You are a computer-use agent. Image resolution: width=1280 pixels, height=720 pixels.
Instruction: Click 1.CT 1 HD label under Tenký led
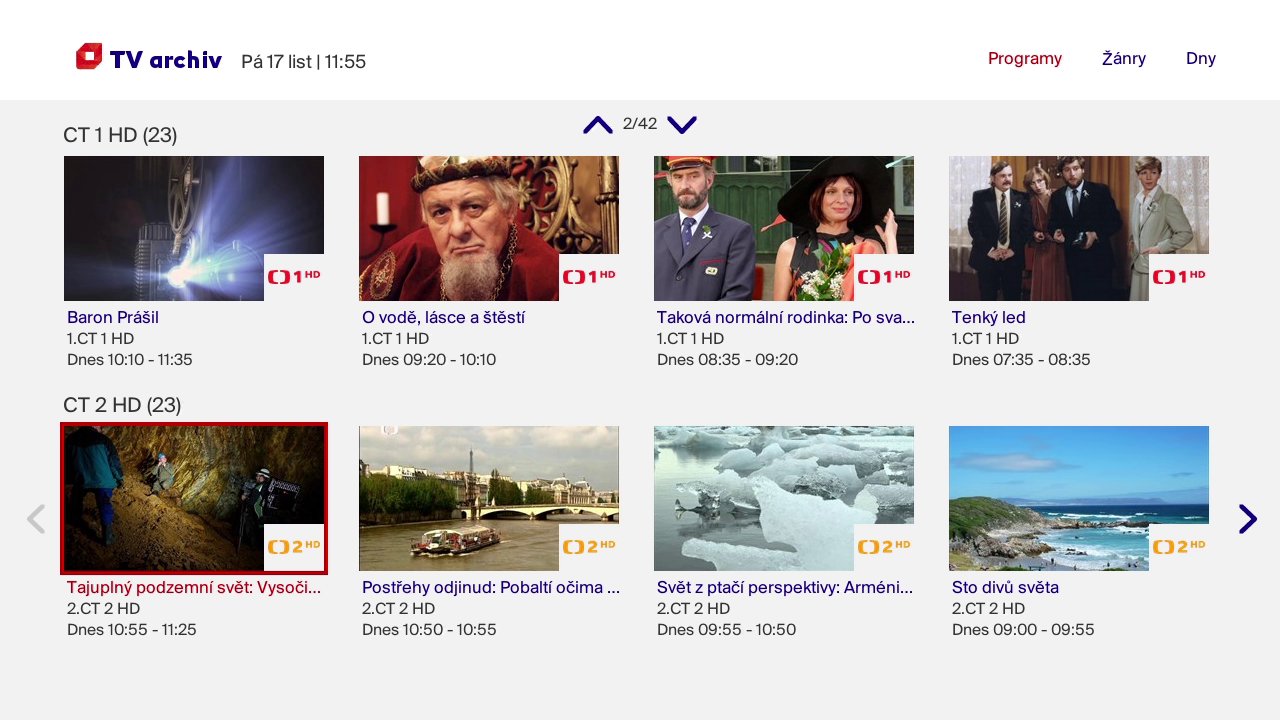click(x=985, y=338)
